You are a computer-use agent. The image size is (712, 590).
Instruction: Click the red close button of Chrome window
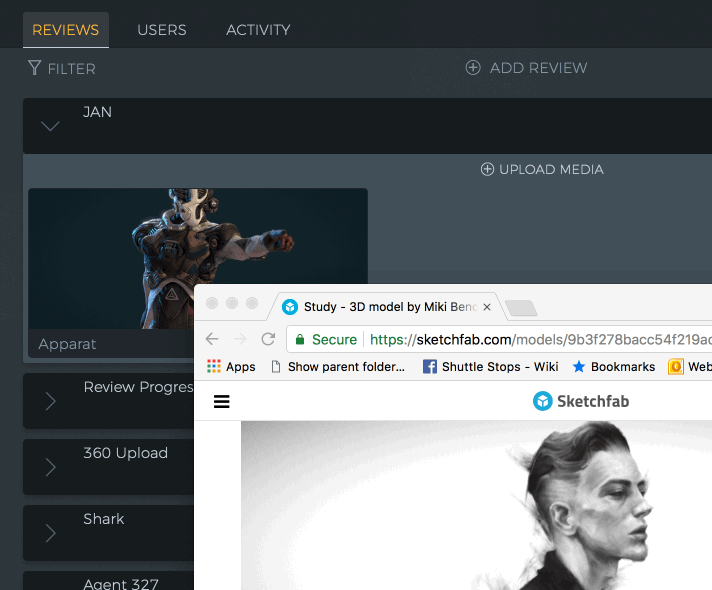coord(212,303)
